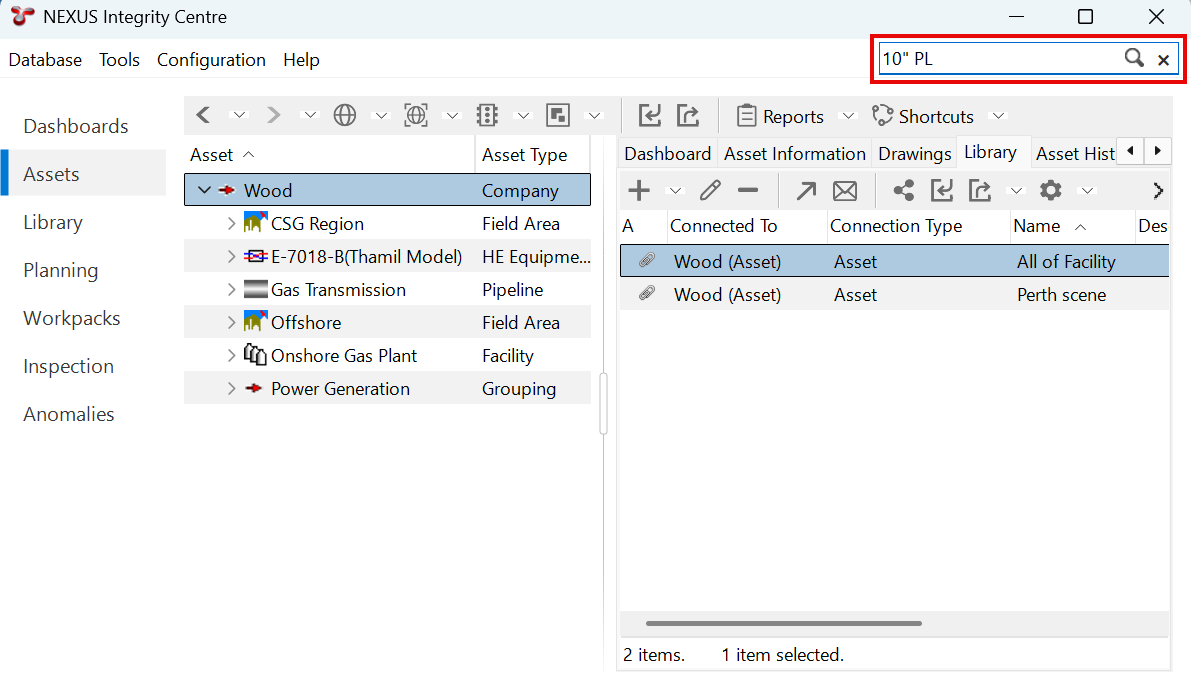The width and height of the screenshot is (1191, 682).
Task: Click the import icon in library toolbar
Action: point(942,191)
